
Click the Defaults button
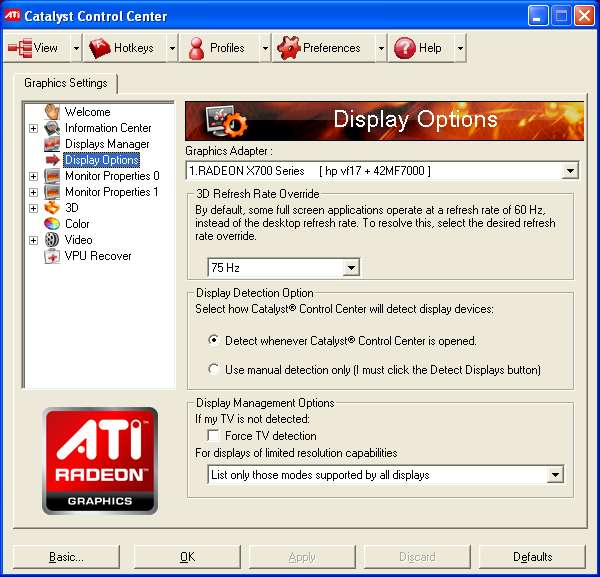click(x=532, y=557)
